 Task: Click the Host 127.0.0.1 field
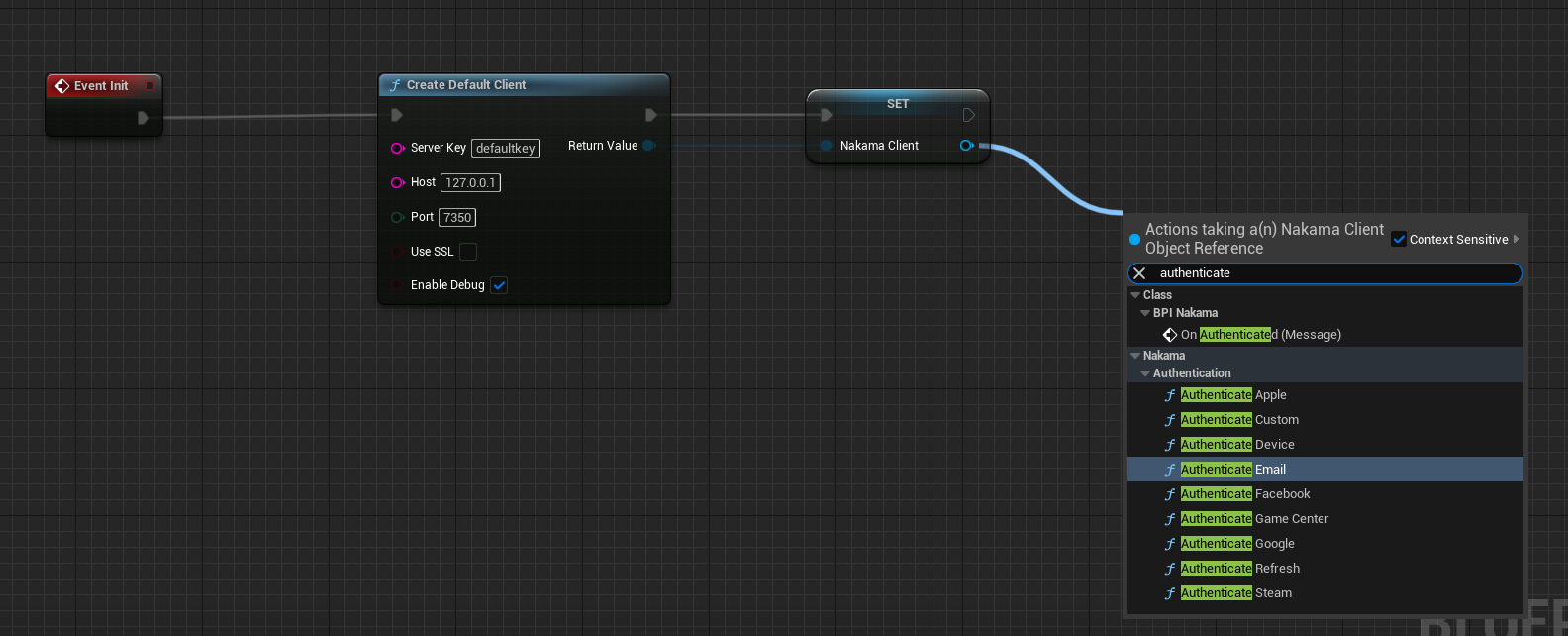[470, 182]
